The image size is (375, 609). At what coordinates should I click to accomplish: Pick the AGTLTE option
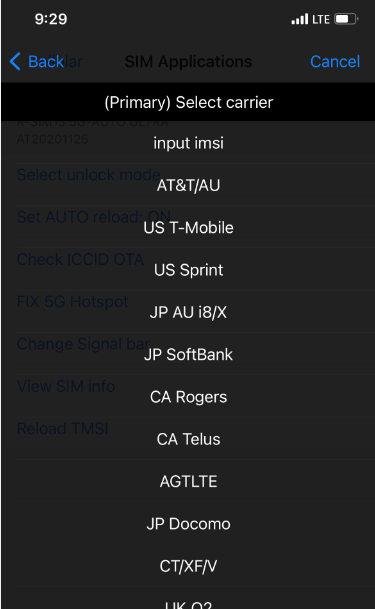pos(188,482)
